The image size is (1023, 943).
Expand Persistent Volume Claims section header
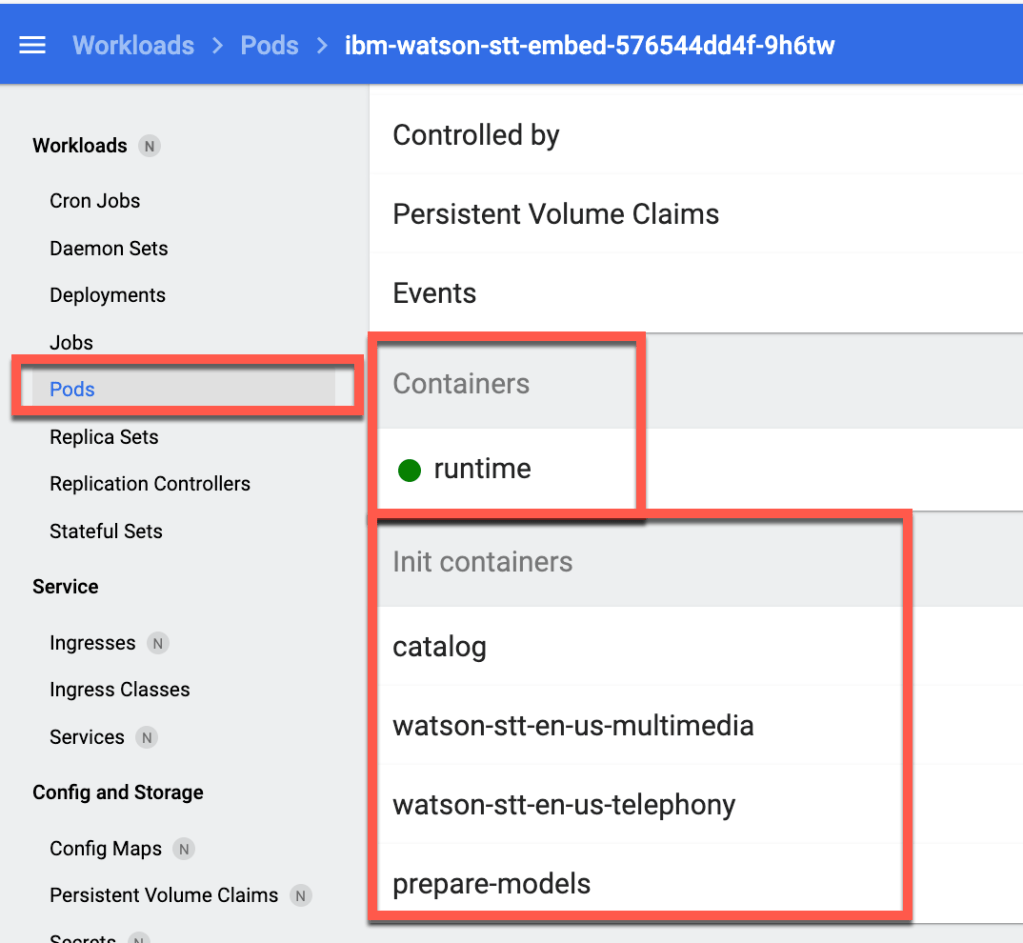[556, 214]
